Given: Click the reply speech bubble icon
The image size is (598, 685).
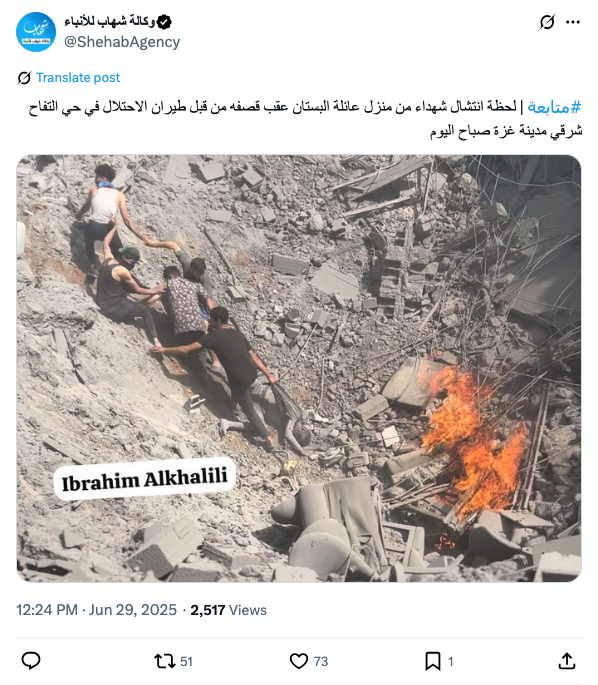Looking at the screenshot, I should 31,661.
